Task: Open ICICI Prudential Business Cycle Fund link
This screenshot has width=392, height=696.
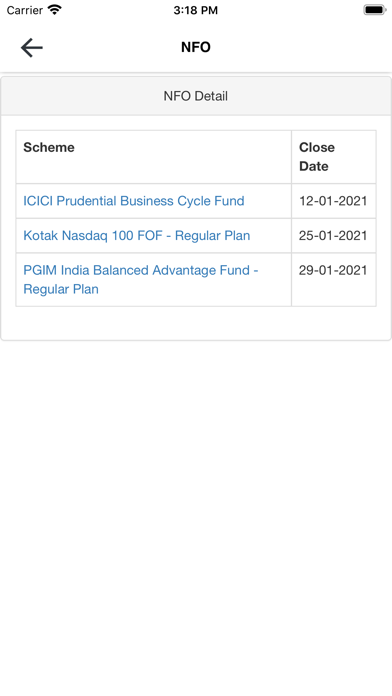Action: click(134, 201)
